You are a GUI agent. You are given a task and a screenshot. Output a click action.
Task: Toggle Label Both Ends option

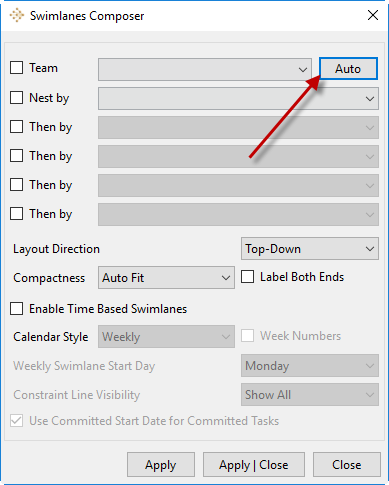coord(247,277)
